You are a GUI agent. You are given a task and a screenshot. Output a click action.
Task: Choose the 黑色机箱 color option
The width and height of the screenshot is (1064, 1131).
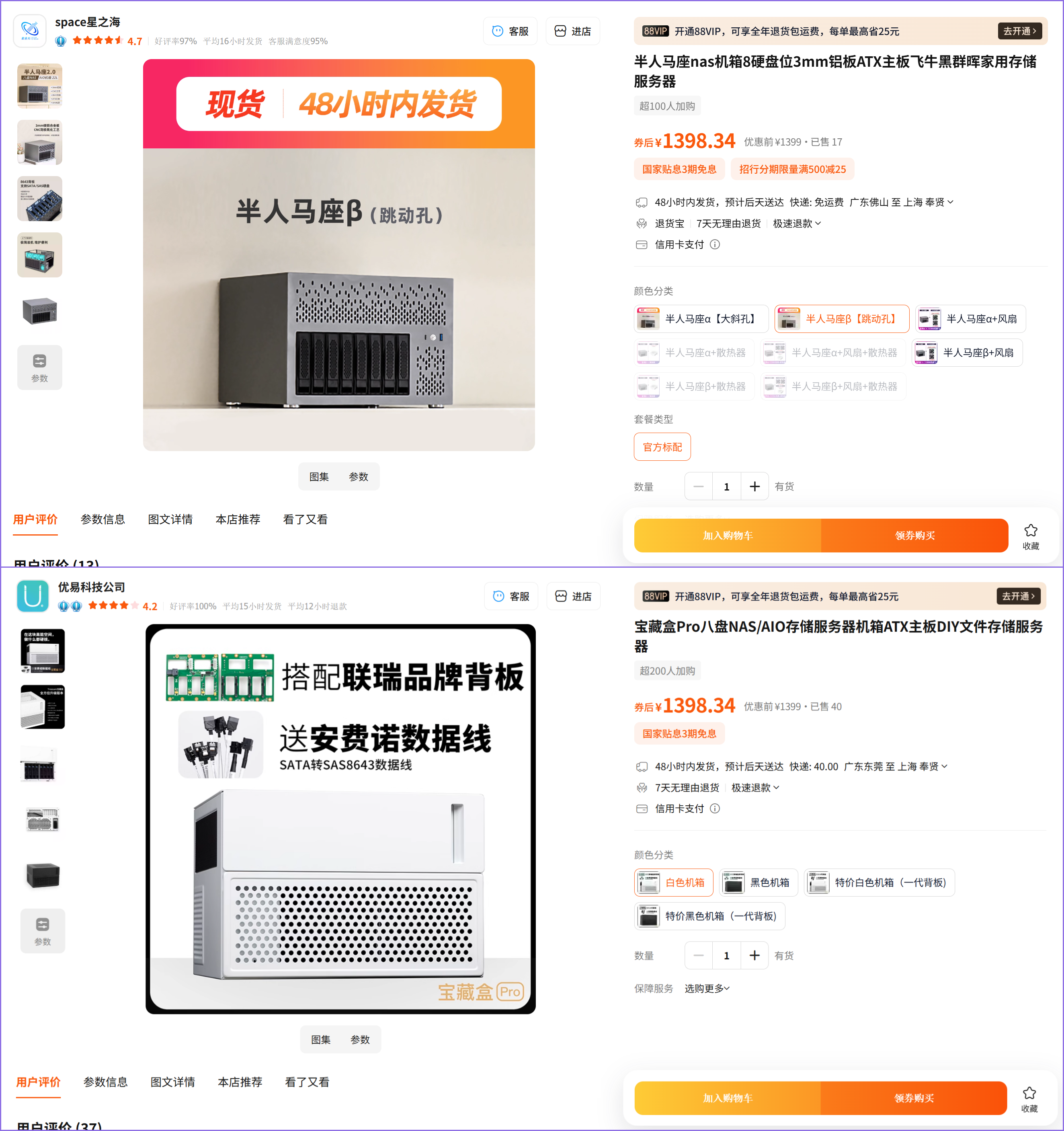[758, 883]
